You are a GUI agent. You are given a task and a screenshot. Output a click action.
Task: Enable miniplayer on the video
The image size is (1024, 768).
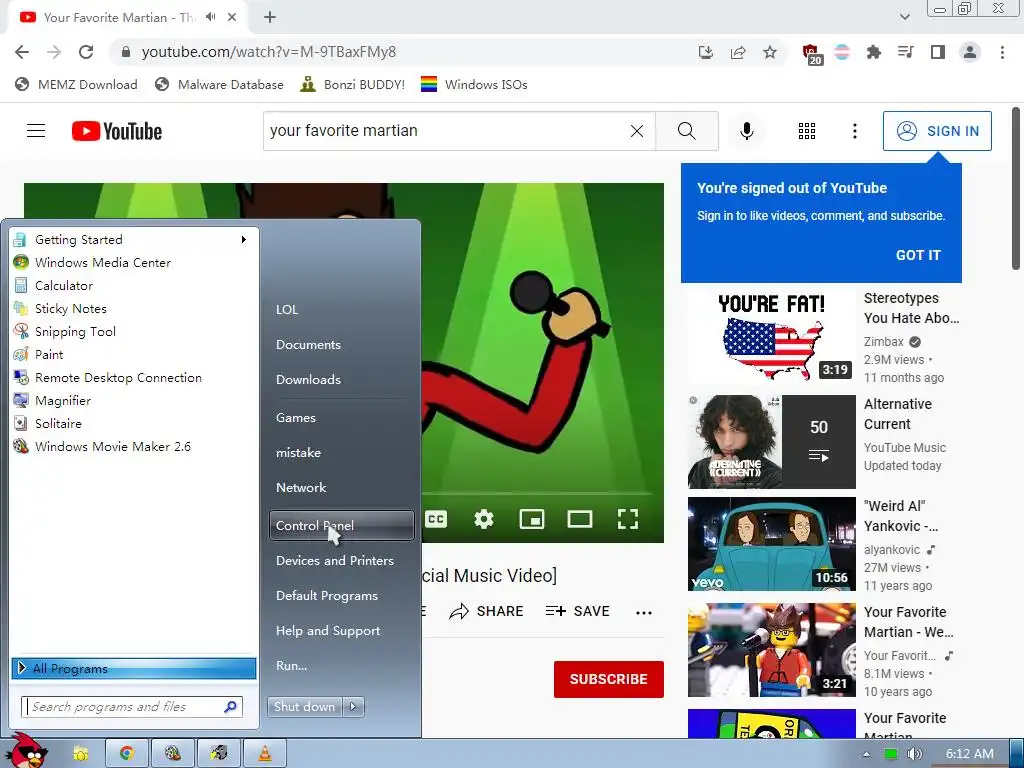[x=532, y=519]
